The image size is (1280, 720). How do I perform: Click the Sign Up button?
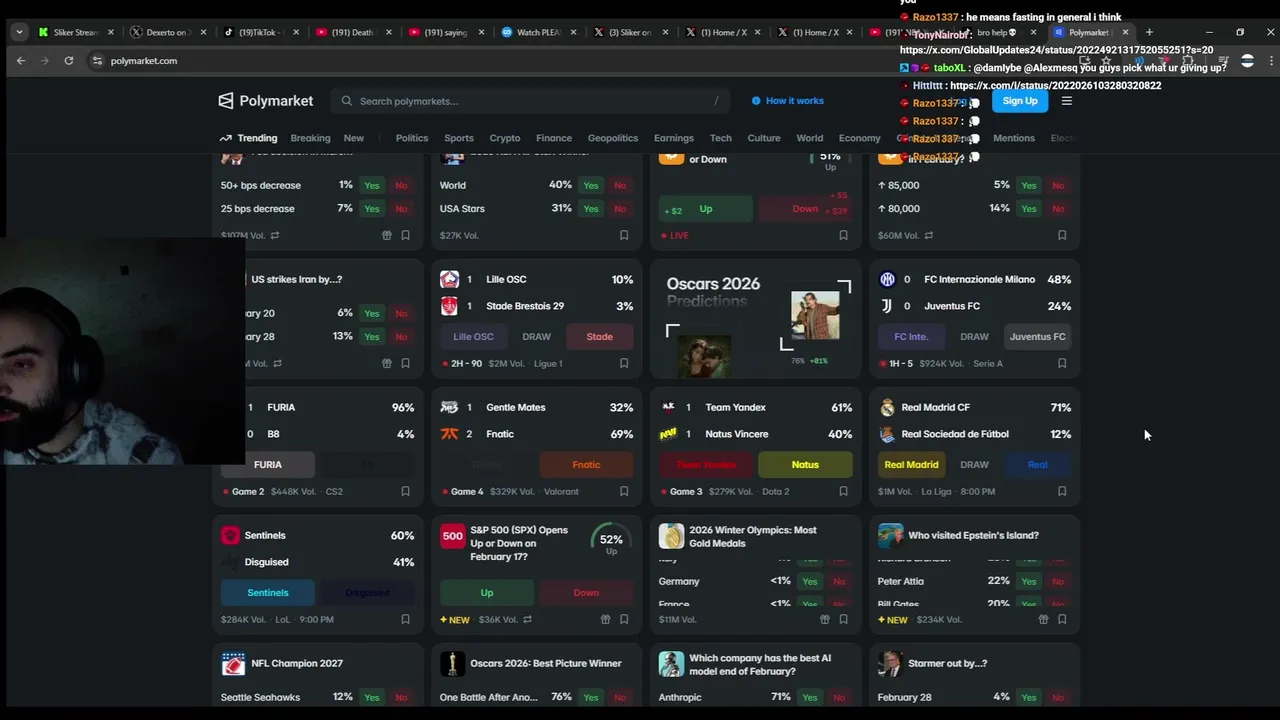pos(1020,101)
